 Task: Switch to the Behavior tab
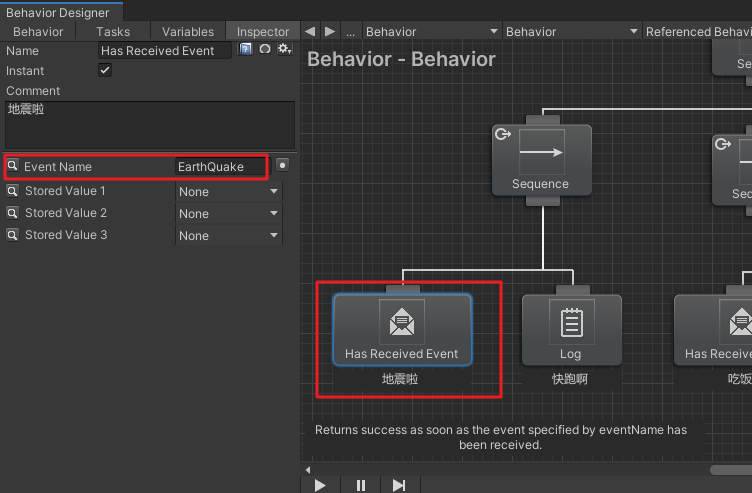38,32
